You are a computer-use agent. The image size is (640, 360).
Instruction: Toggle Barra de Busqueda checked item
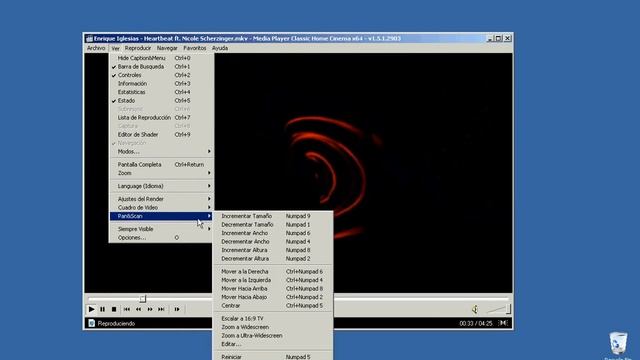[162, 67]
